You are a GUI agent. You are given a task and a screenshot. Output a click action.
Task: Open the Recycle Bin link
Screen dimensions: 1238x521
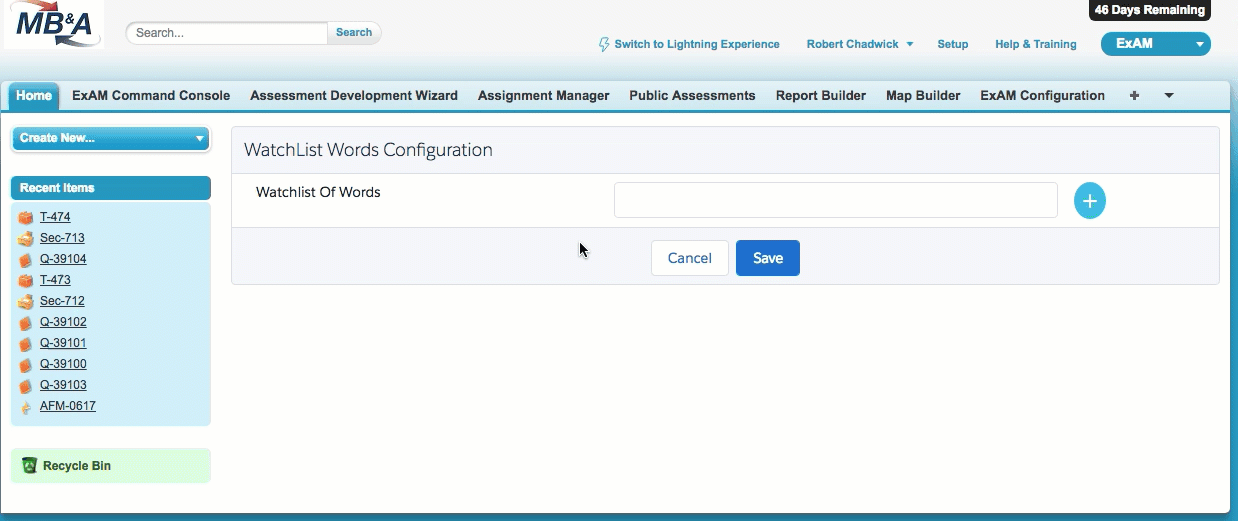tap(77, 466)
